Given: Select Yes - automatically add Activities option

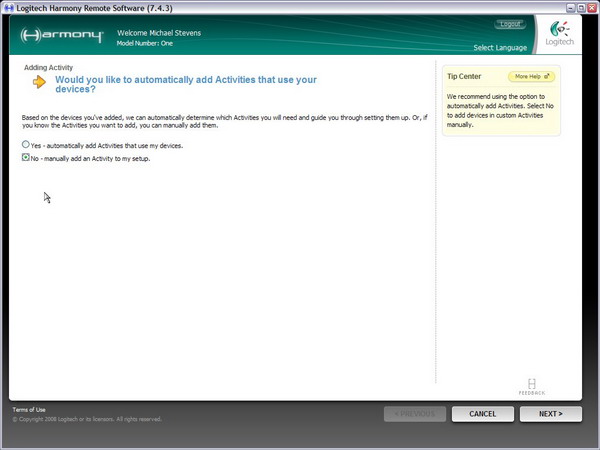Looking at the screenshot, I should 26,144.
